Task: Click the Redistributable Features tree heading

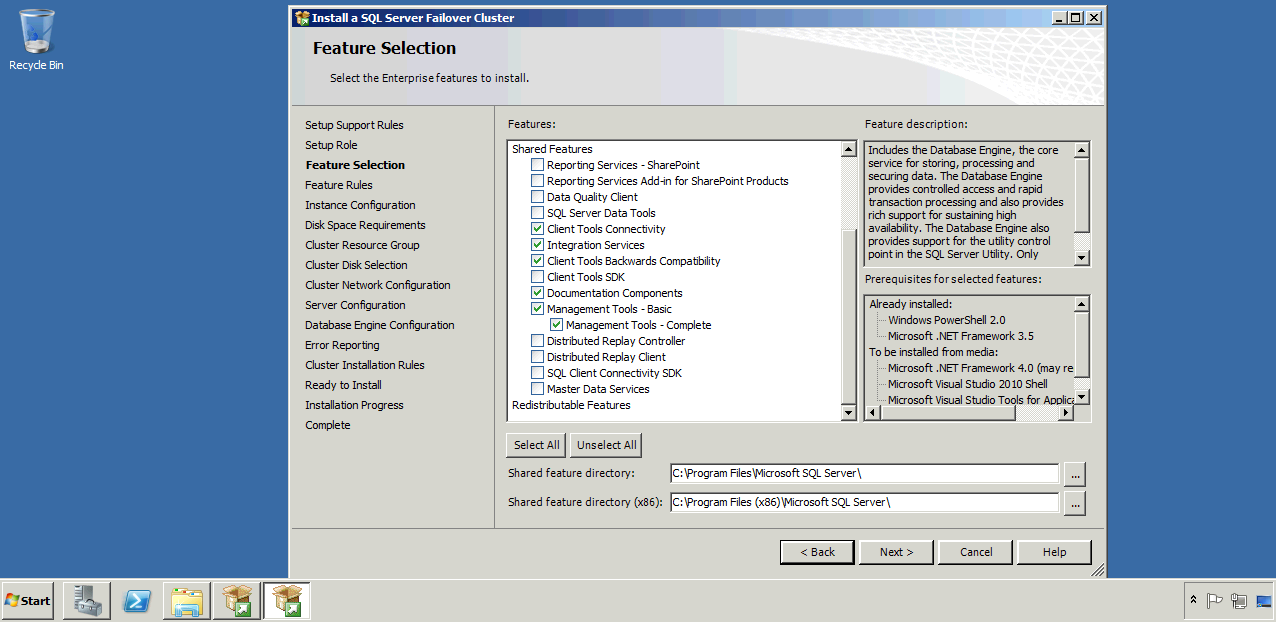Action: click(x=571, y=405)
